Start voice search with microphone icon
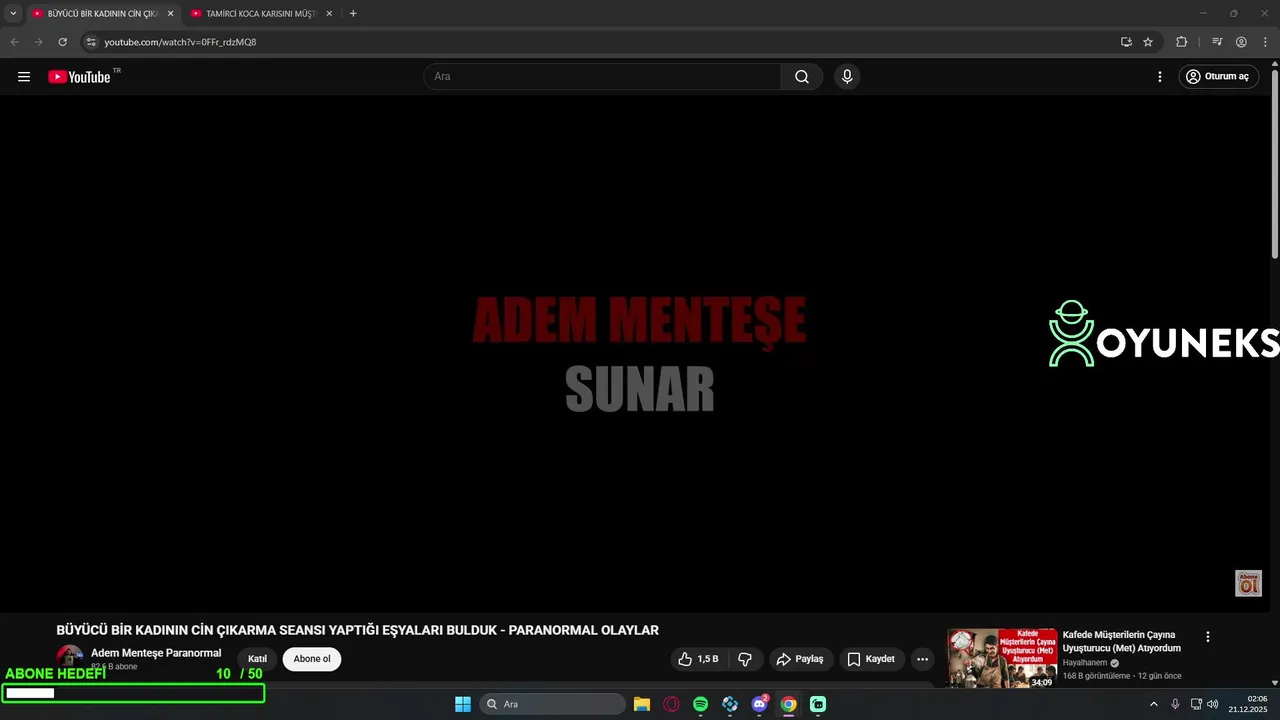1280x720 pixels. pyautogui.click(x=847, y=77)
